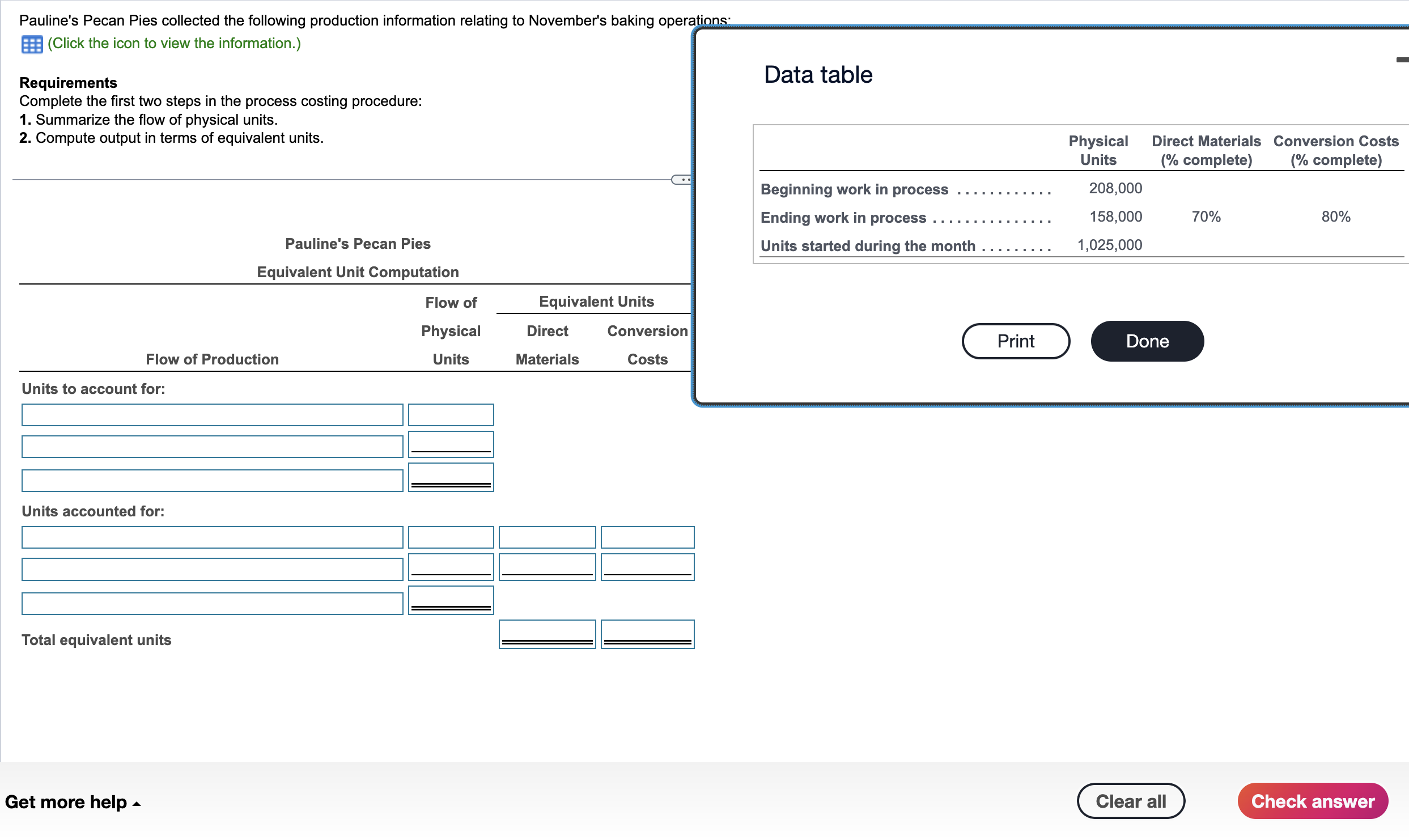The image size is (1409, 840).
Task: Click the first Units to account for description field
Action: click(212, 414)
